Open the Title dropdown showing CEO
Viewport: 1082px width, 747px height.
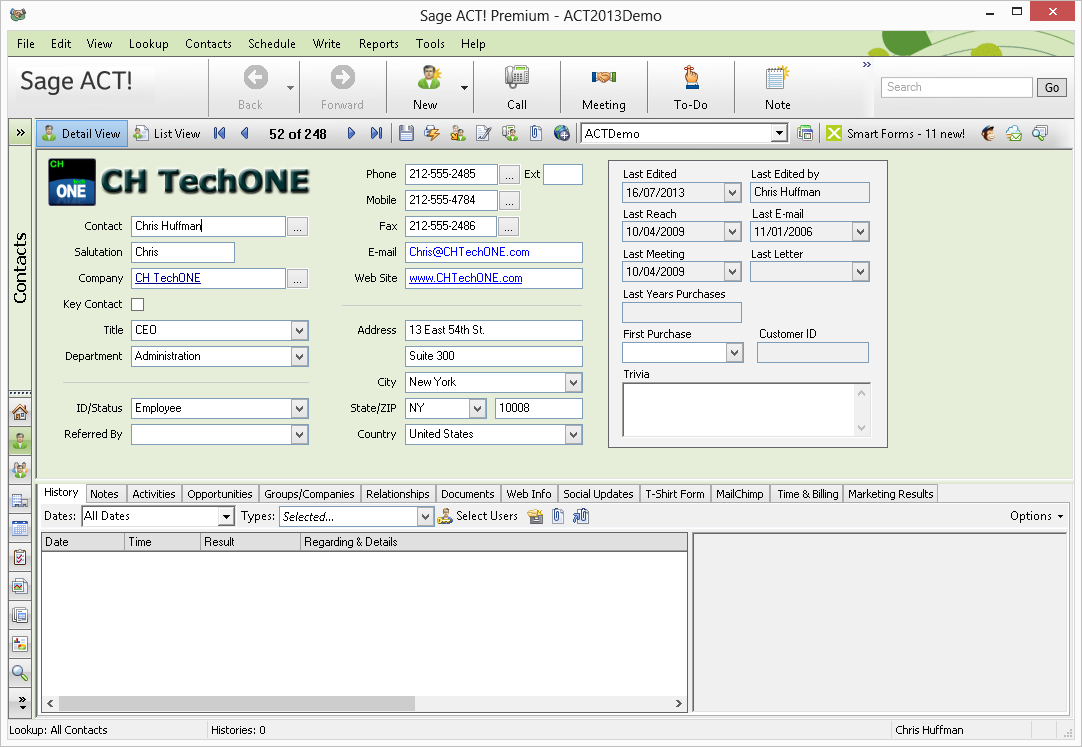pyautogui.click(x=299, y=330)
